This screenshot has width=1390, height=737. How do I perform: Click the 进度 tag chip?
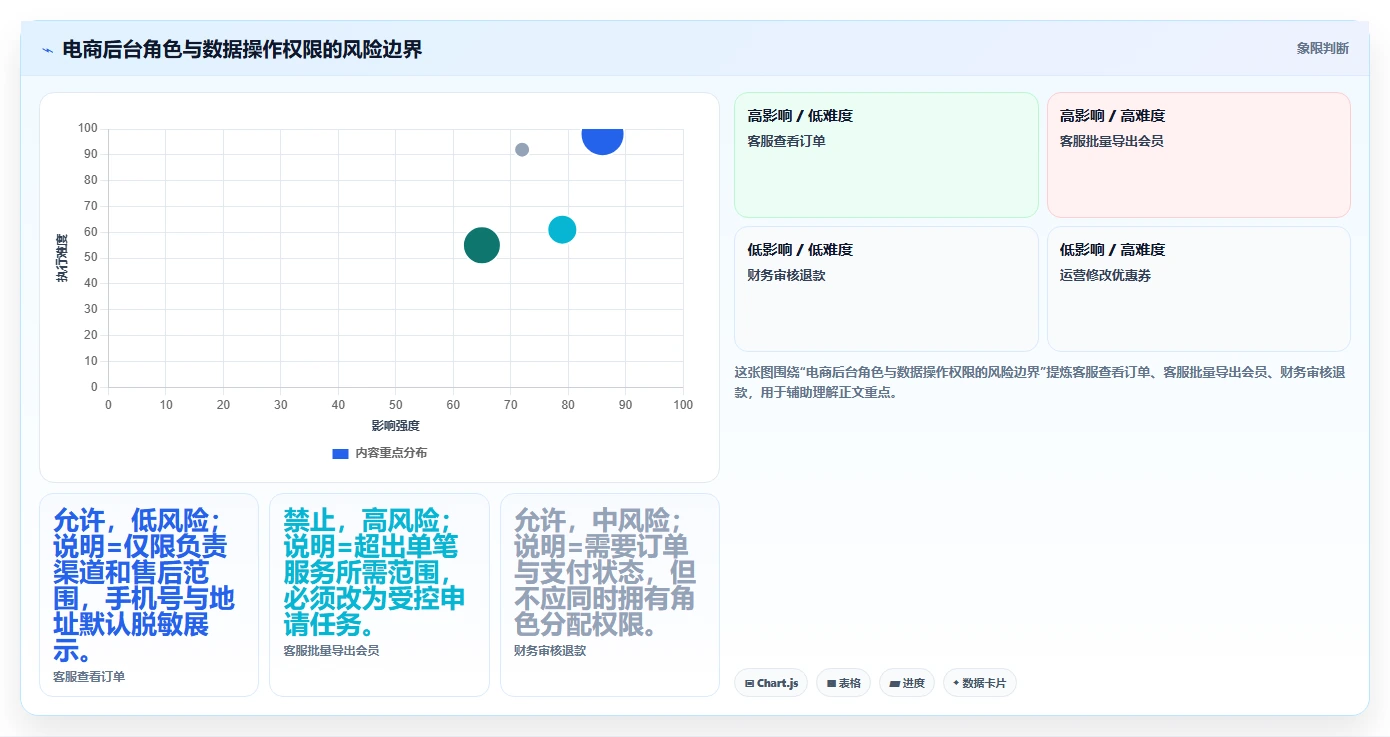point(907,683)
